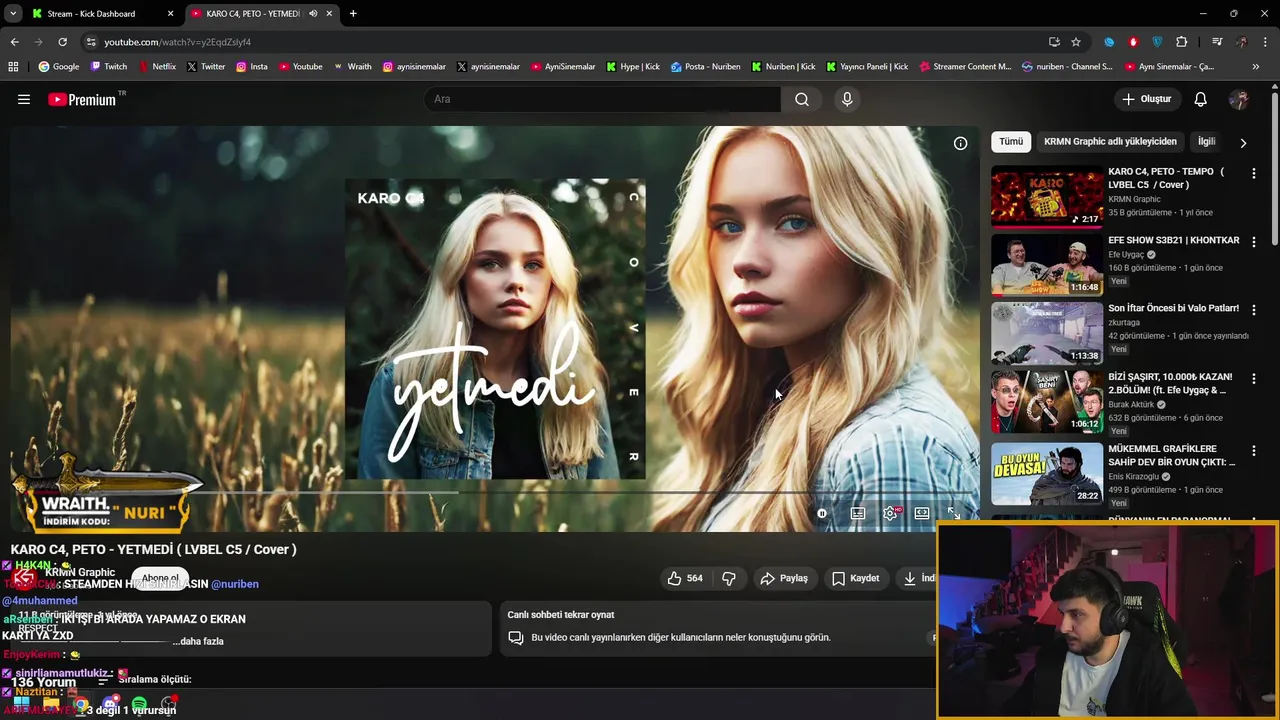Viewport: 1280px width, 720px height.
Task: Show hidden bookmarks with double chevron
Action: [1255, 67]
